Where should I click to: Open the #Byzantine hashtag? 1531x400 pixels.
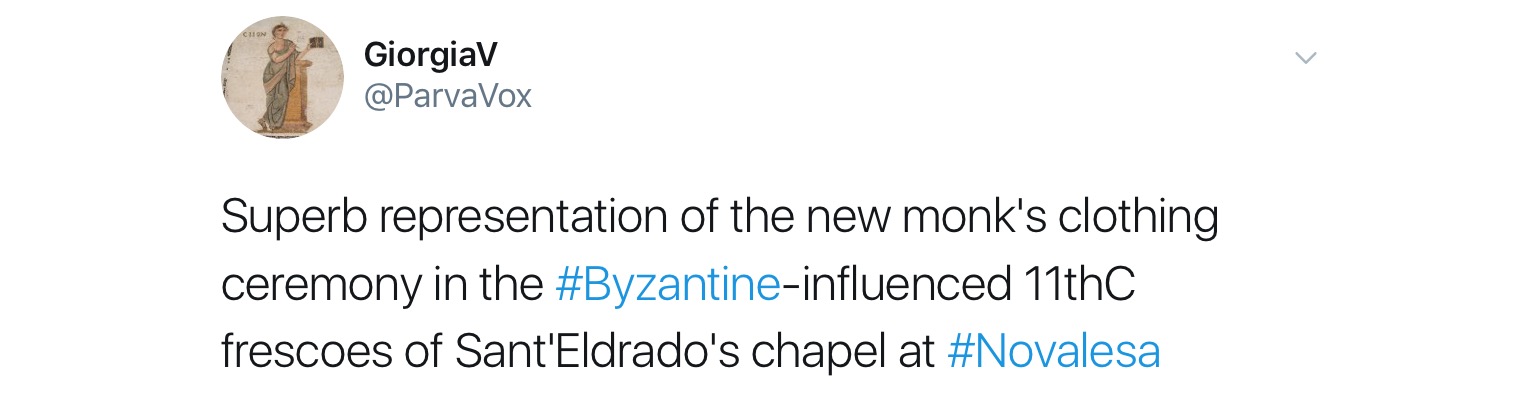[667, 285]
